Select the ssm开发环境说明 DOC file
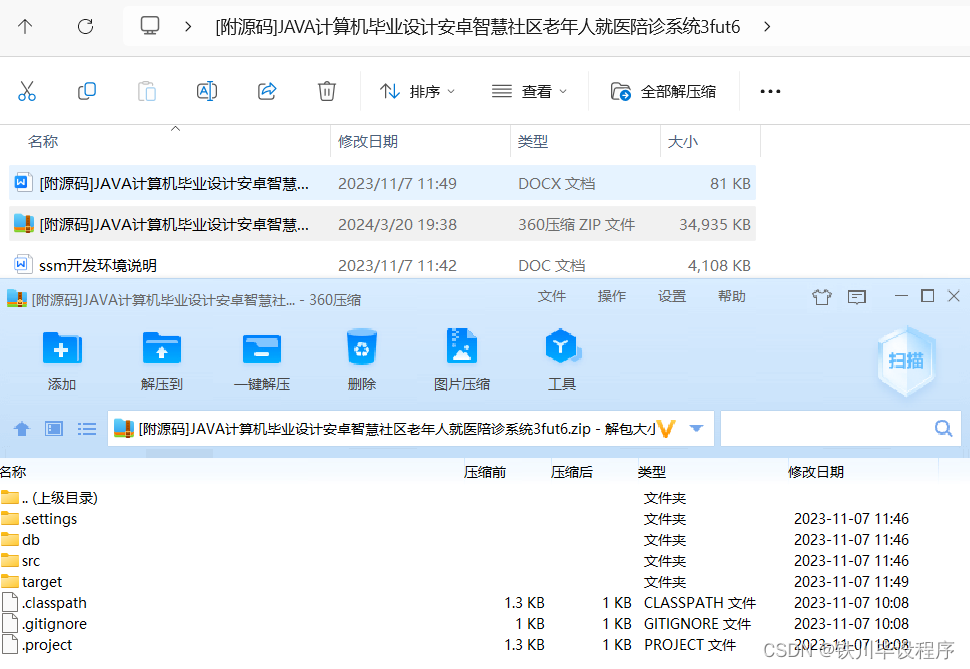Image resolution: width=970 pixels, height=669 pixels. (382, 265)
